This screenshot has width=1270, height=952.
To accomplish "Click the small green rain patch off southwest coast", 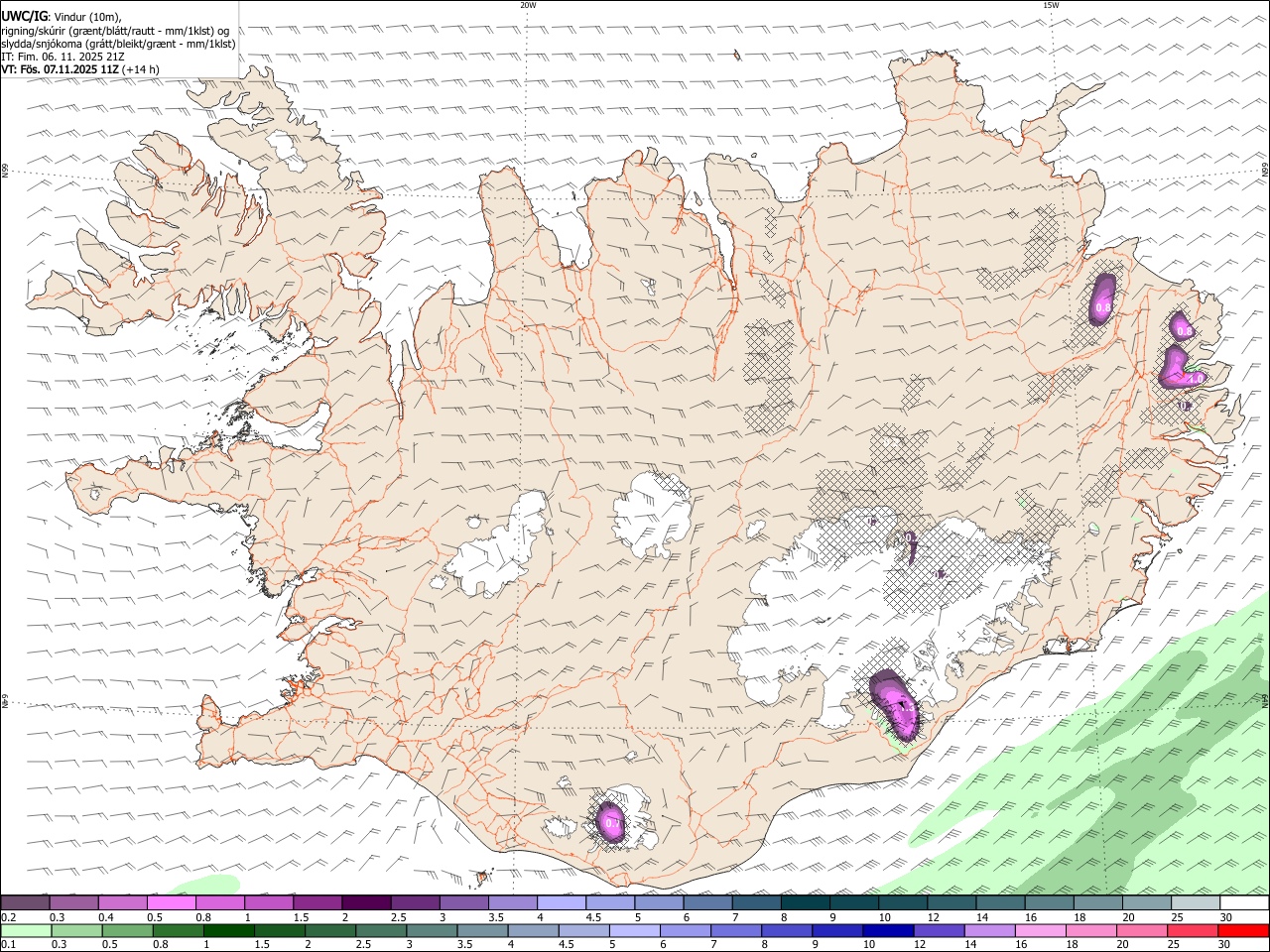I will (x=205, y=883).
